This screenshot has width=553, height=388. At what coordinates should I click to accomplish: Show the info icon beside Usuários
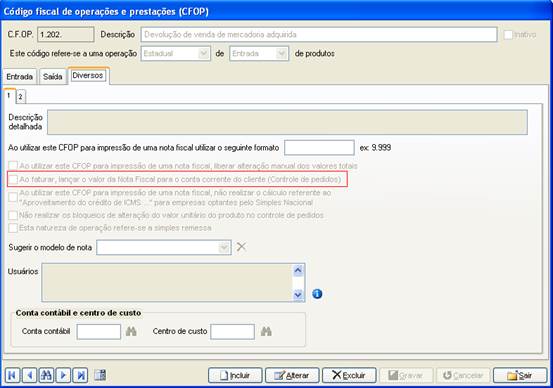(x=317, y=293)
